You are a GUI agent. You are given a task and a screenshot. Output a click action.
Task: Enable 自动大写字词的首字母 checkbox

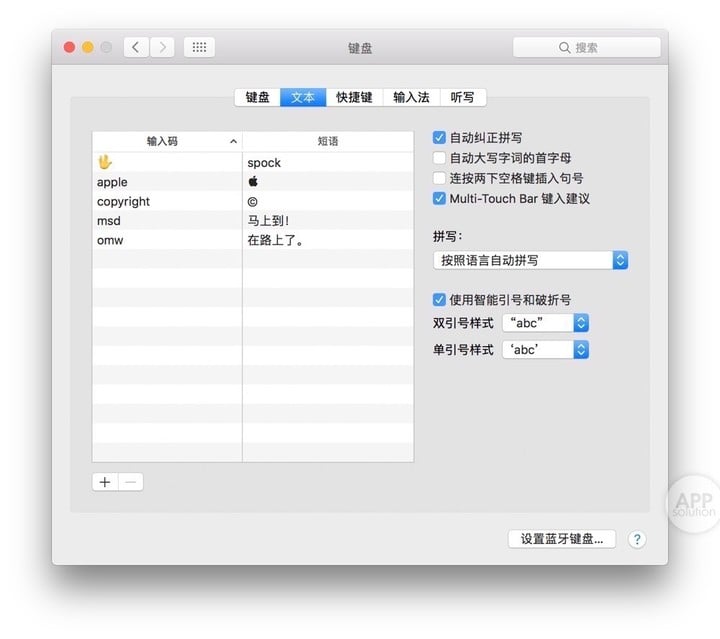coord(439,158)
